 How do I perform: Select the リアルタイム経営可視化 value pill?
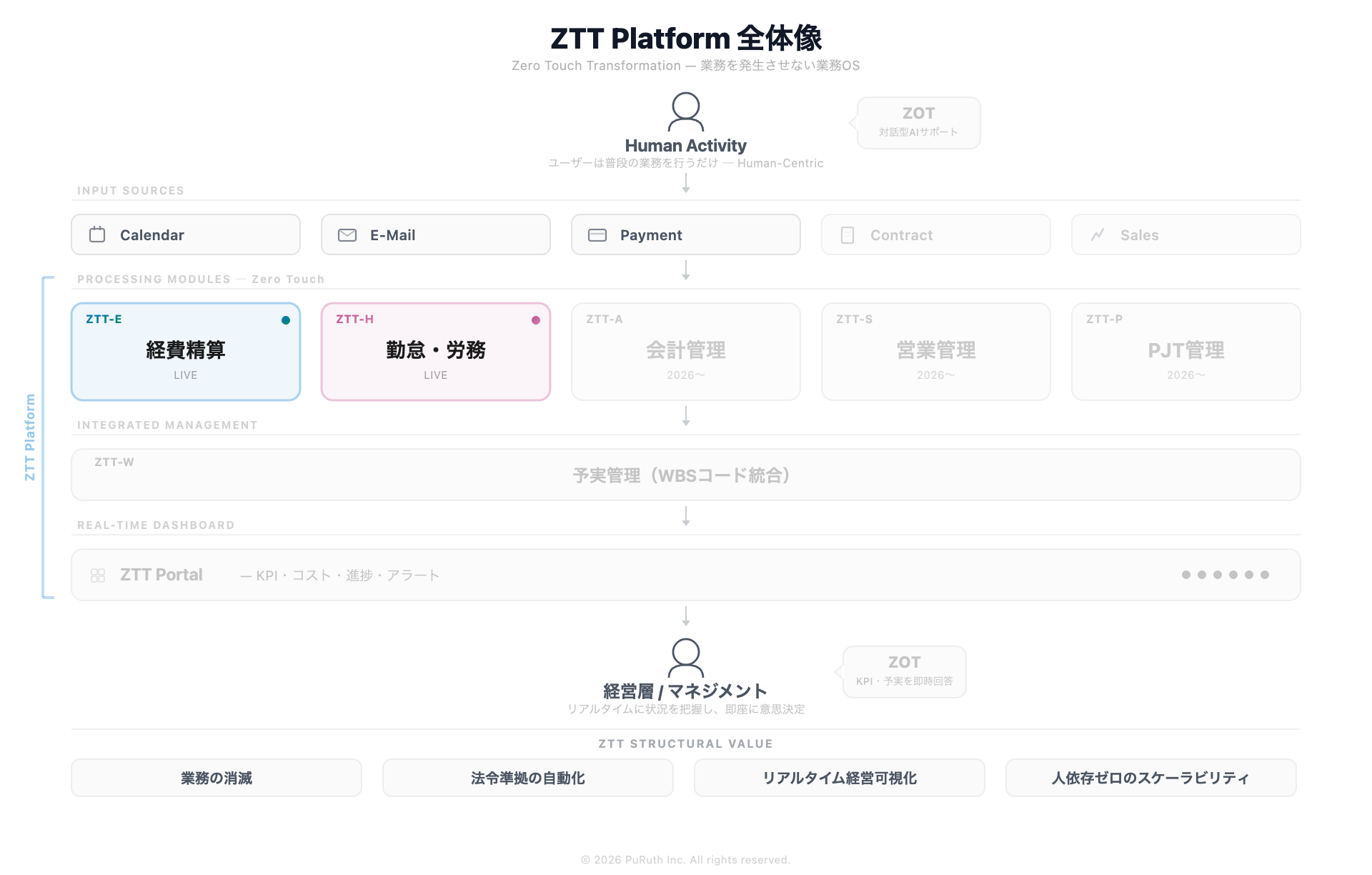pyautogui.click(x=840, y=778)
